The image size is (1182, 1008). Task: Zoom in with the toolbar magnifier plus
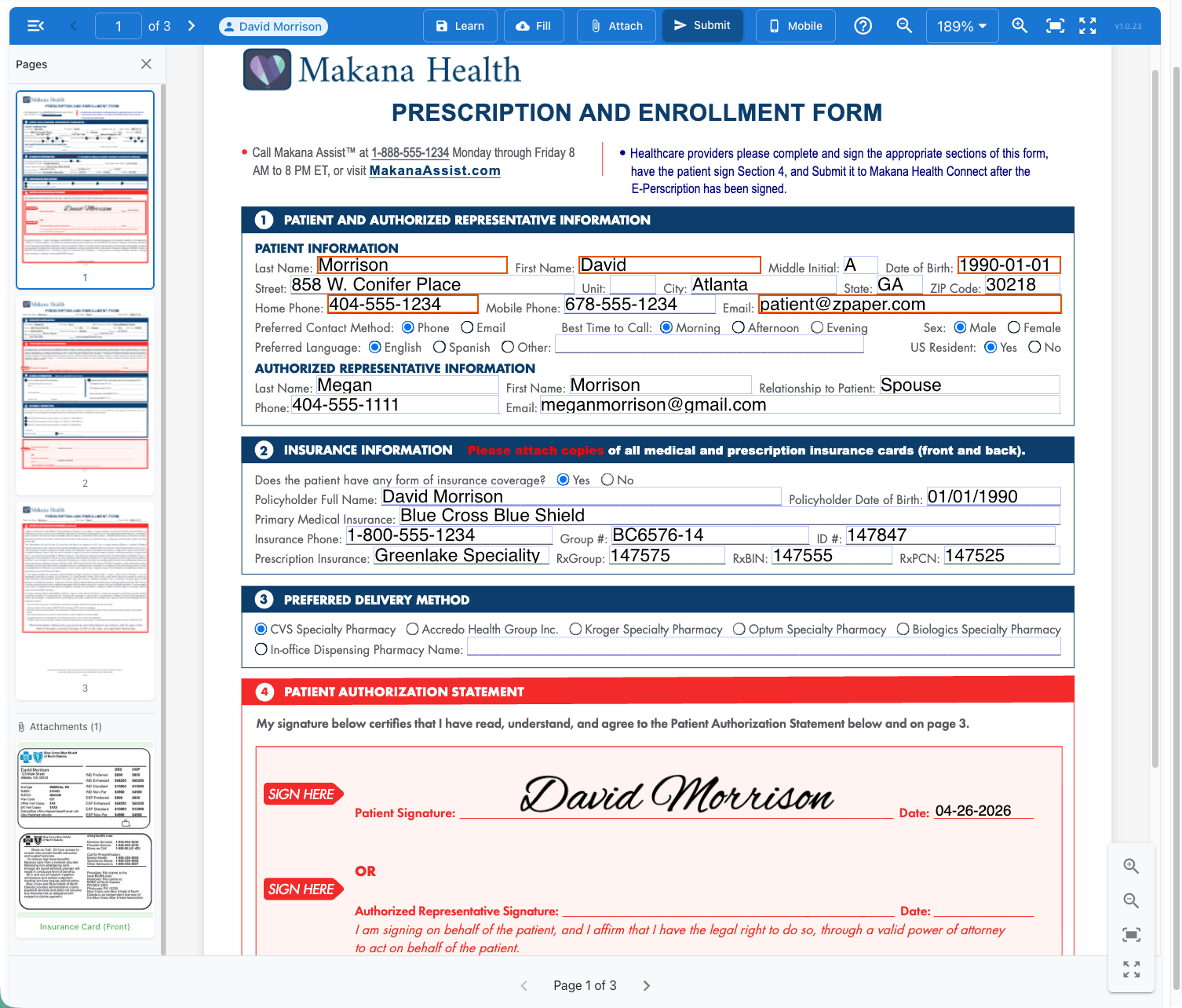pyautogui.click(x=1020, y=26)
